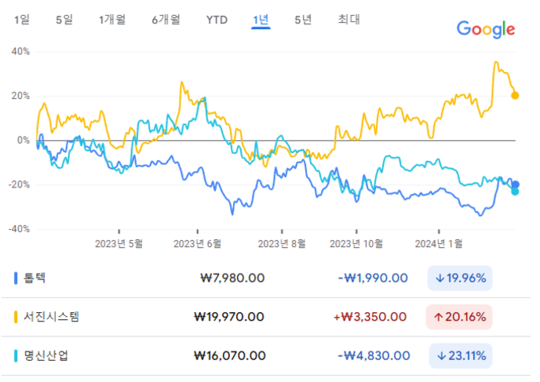Click the dark blue endpoint dot
The image size is (540, 382).
[x=516, y=185]
